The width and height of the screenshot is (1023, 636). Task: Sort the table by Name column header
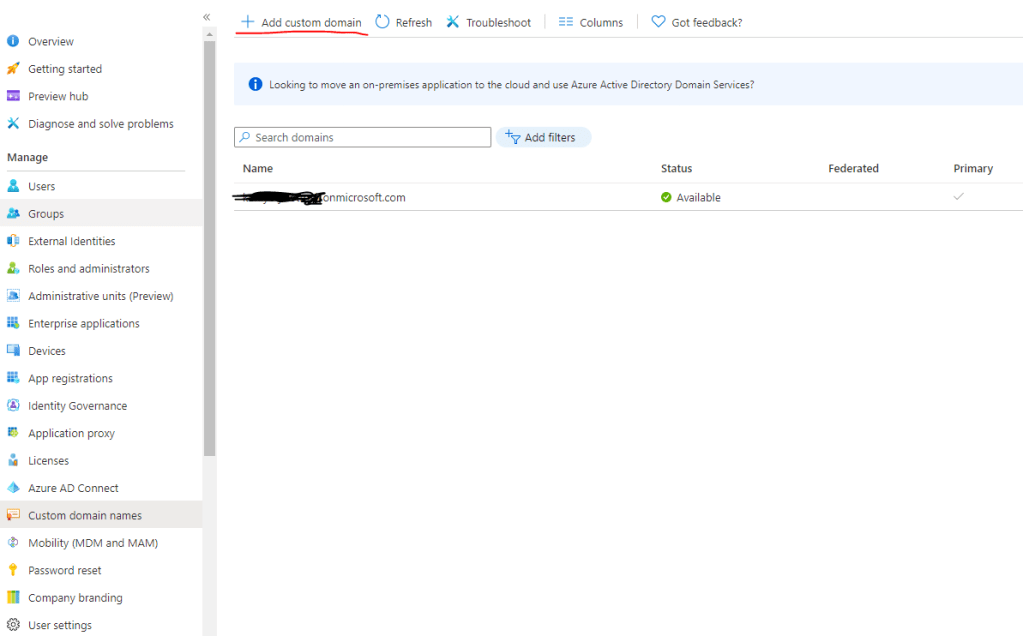coord(258,168)
